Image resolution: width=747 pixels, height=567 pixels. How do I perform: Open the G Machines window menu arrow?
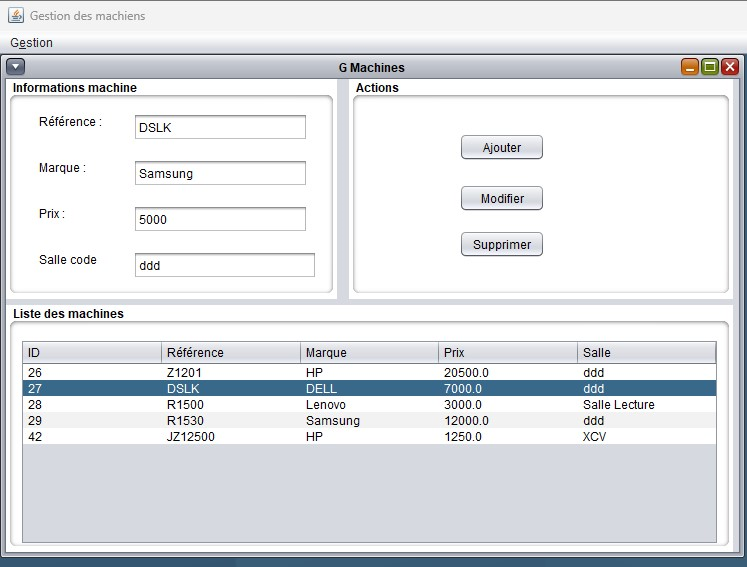pos(16,67)
